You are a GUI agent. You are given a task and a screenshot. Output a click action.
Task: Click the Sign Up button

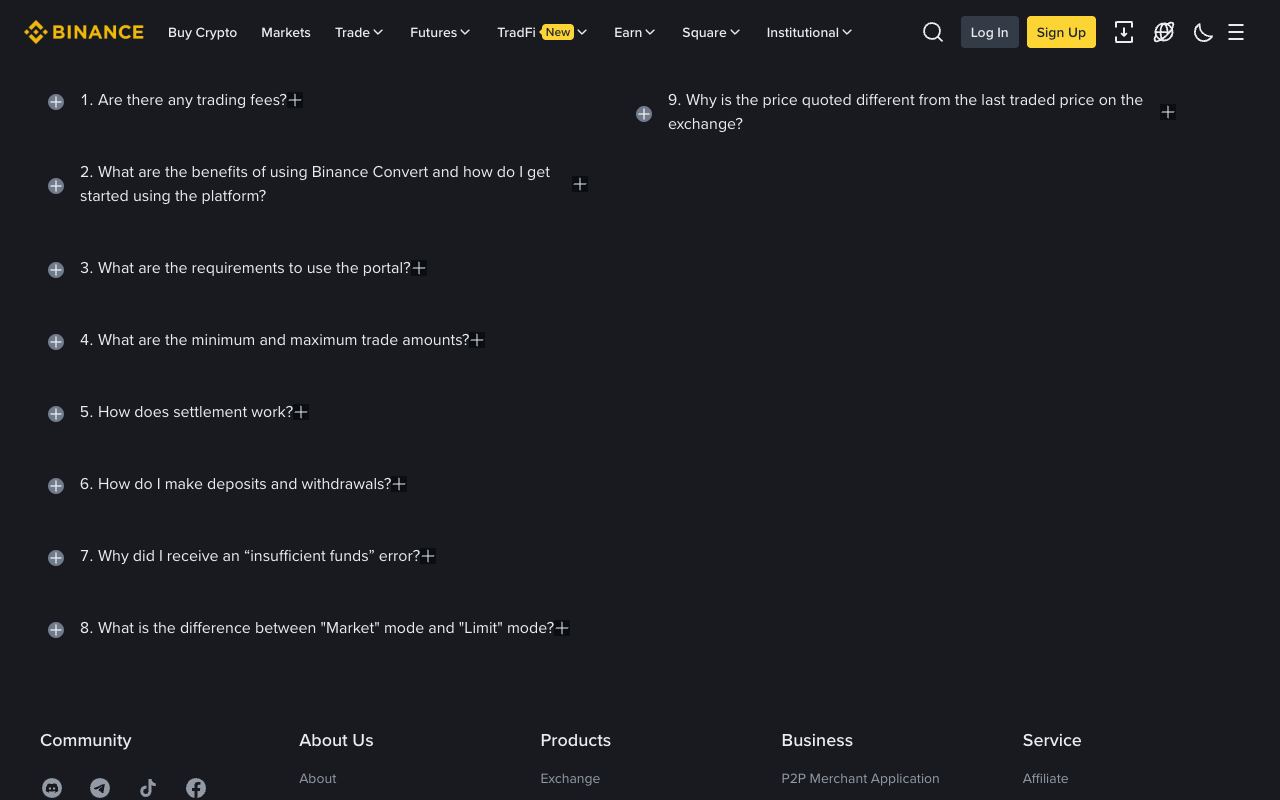(1061, 32)
